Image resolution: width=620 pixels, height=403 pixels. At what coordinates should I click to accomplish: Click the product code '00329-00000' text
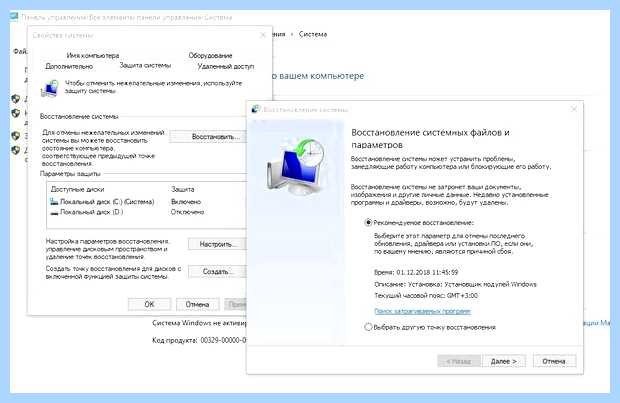(x=223, y=340)
